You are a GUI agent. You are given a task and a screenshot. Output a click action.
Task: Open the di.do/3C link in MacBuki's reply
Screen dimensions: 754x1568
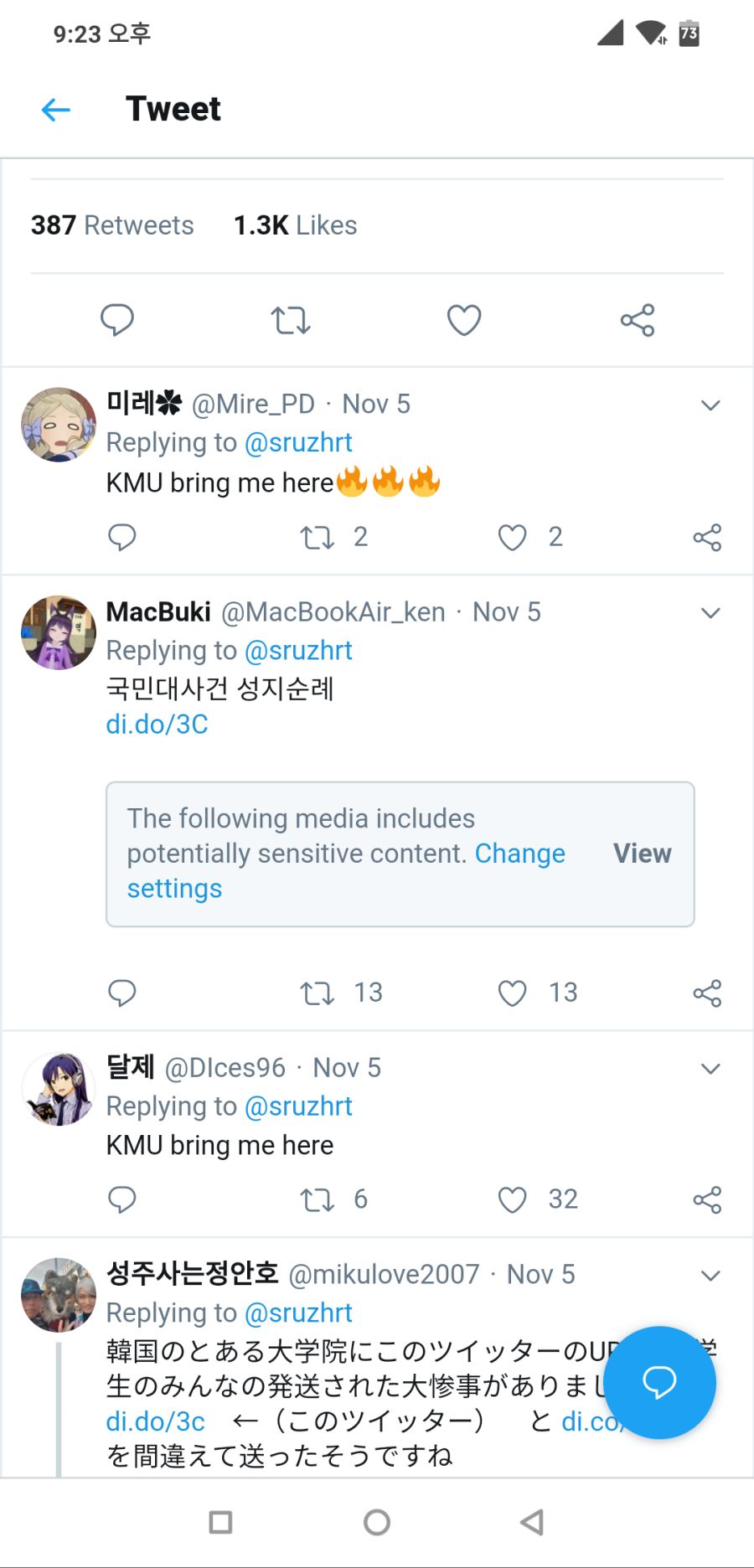tap(158, 724)
